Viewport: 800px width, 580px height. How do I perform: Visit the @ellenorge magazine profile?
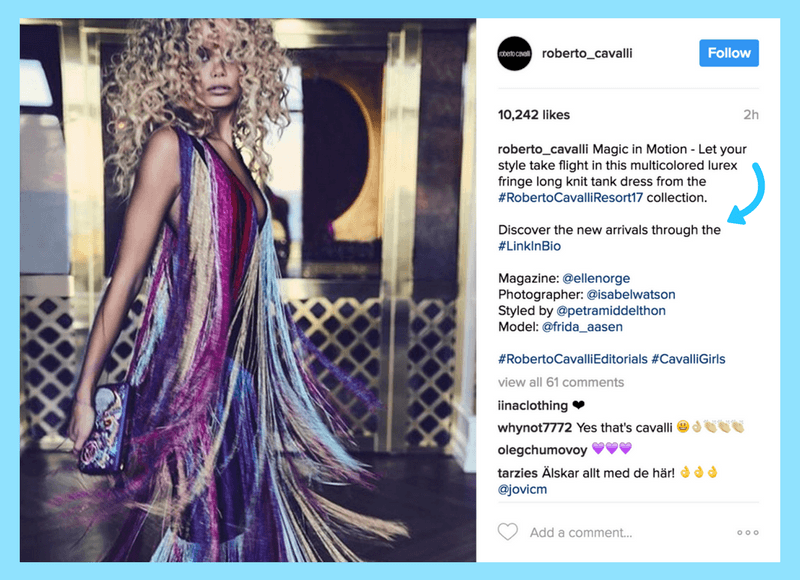(x=596, y=278)
